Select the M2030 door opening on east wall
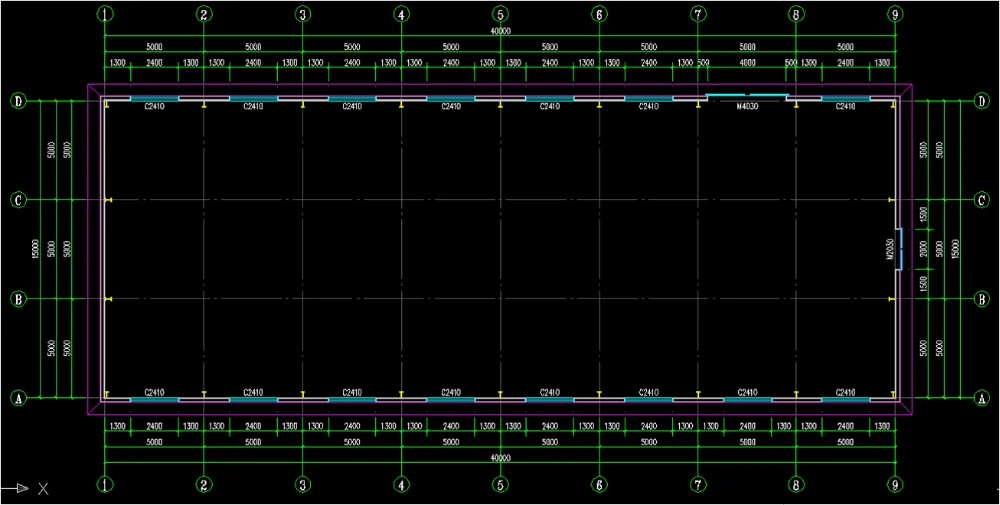 tap(899, 249)
